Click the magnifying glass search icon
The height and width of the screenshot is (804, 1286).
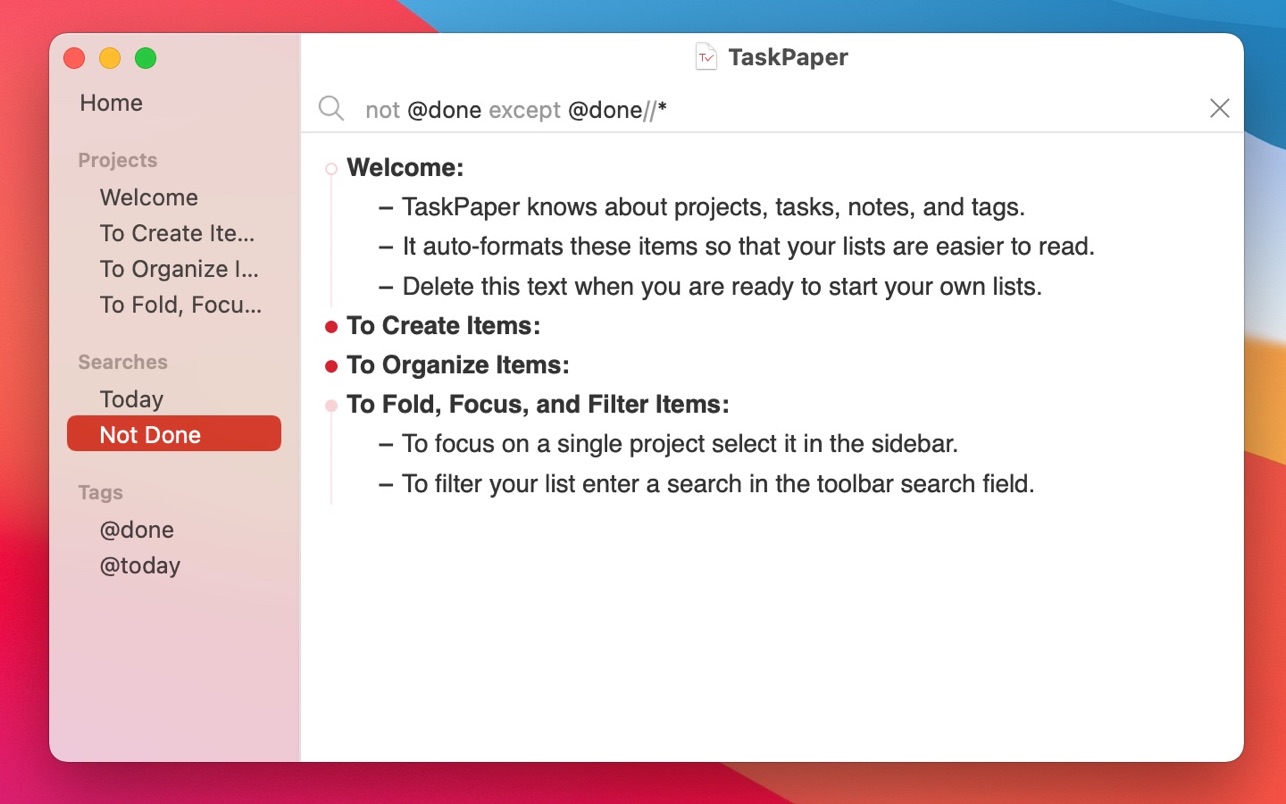331,109
